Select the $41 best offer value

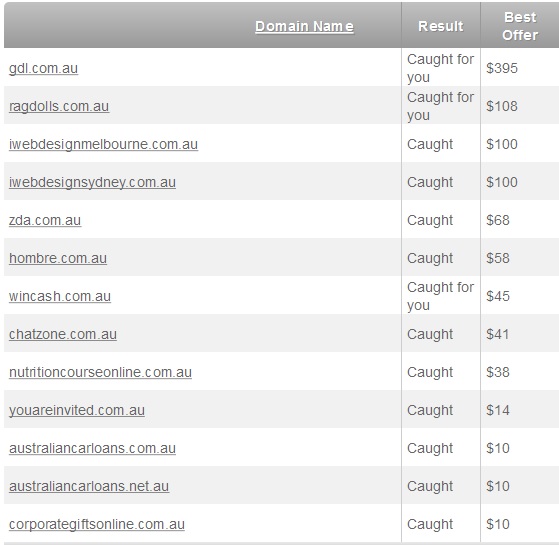(497, 334)
